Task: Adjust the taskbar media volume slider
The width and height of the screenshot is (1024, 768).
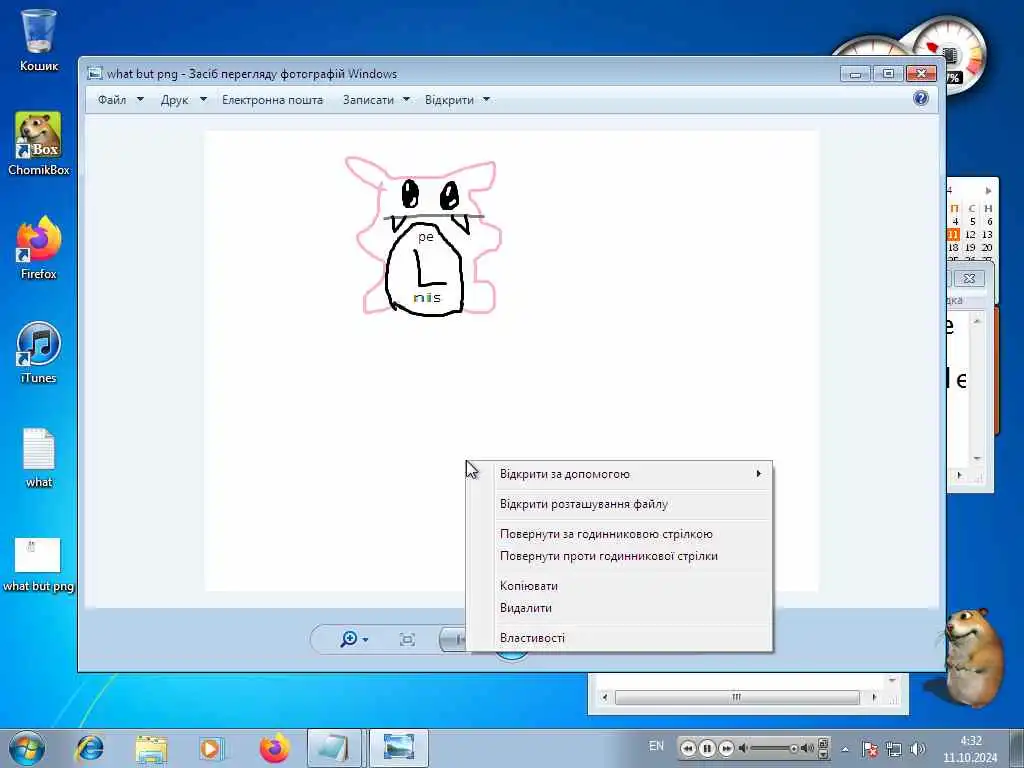Action: click(775, 748)
